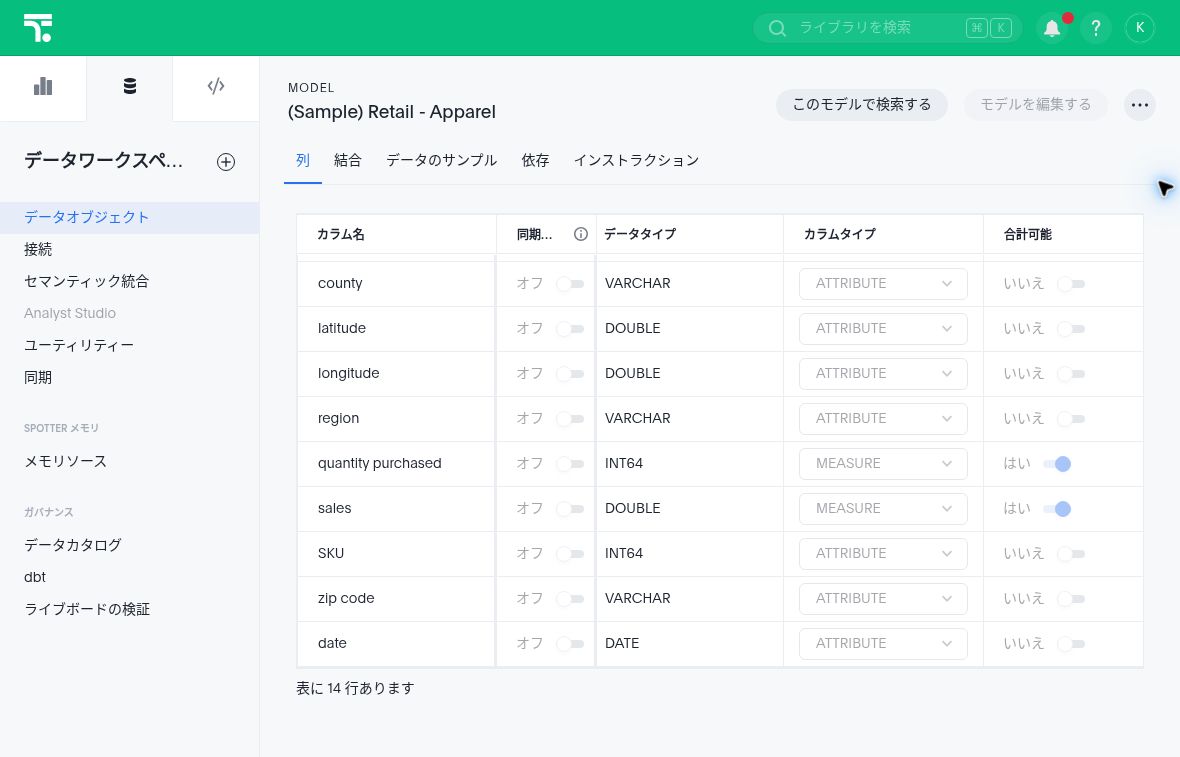Viewport: 1180px width, 757px height.
Task: Click the ThoughtSpot logo icon
Action: point(38,28)
